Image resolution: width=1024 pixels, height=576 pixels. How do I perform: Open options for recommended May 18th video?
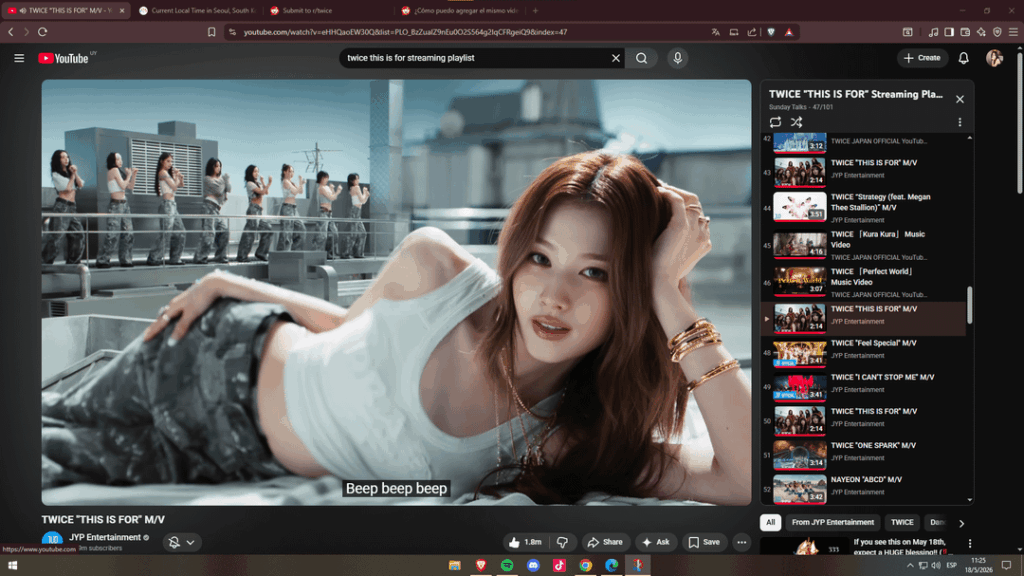(x=969, y=543)
